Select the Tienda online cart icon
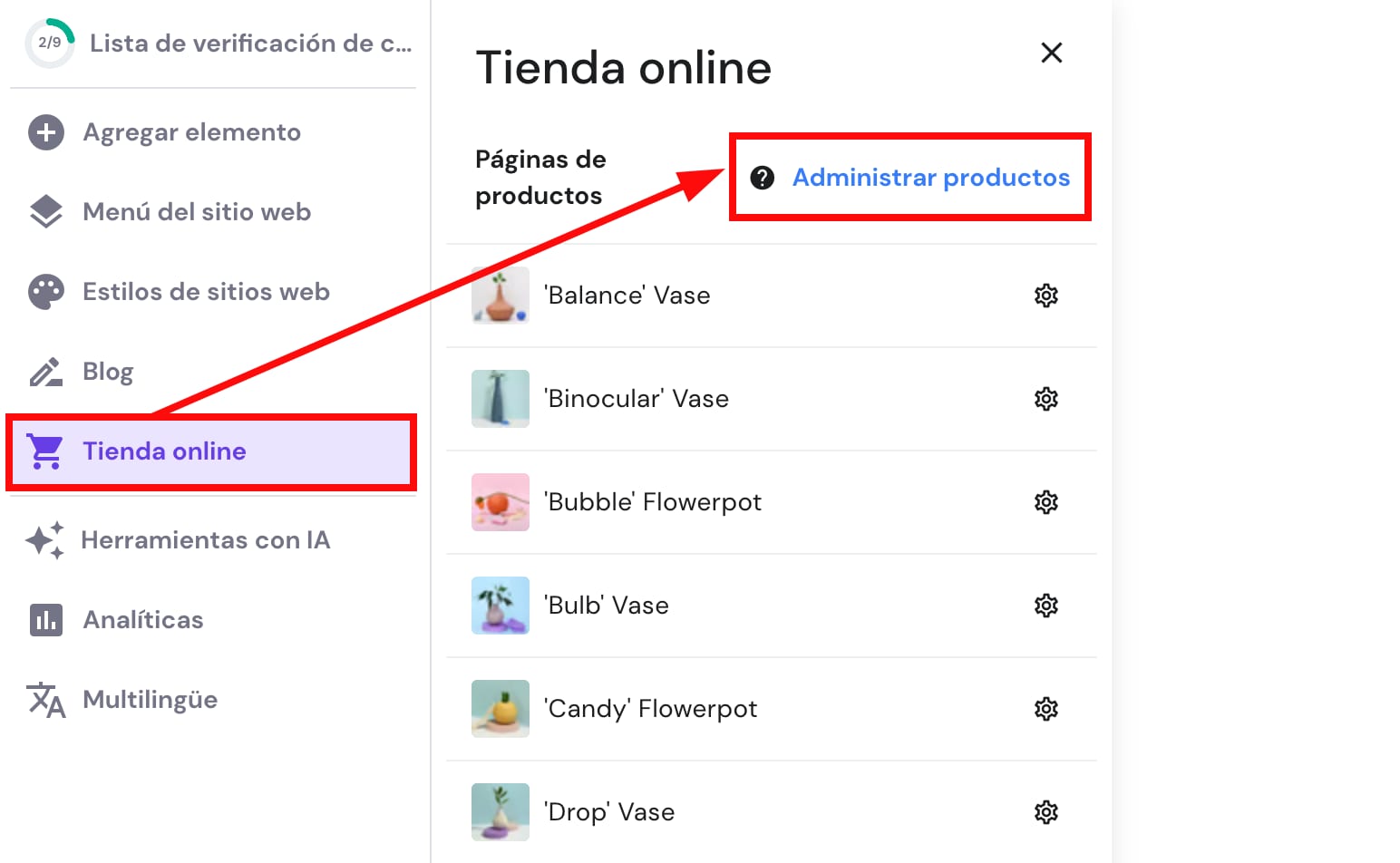The height and width of the screenshot is (863, 1400). tap(45, 451)
